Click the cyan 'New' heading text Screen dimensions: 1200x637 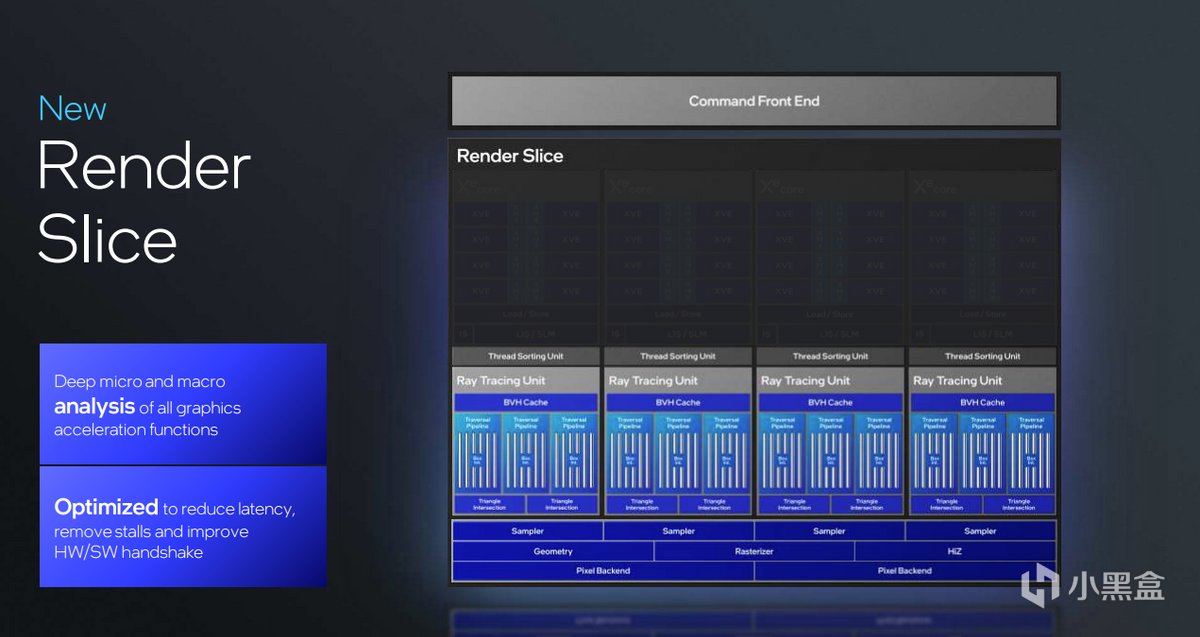[72, 109]
